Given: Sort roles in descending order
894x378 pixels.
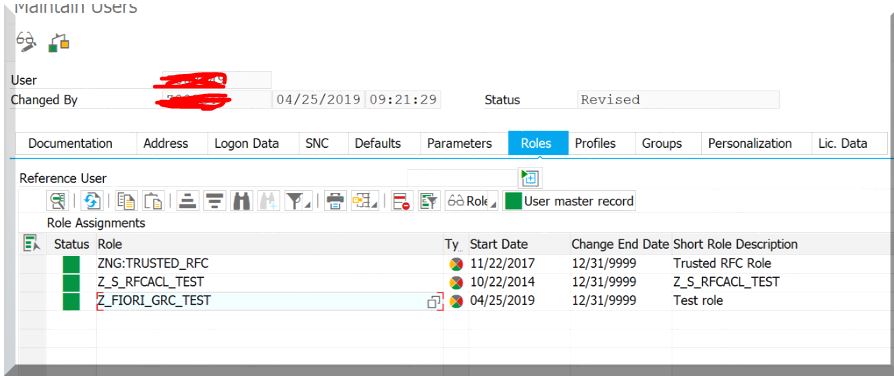Looking at the screenshot, I should click(x=214, y=201).
